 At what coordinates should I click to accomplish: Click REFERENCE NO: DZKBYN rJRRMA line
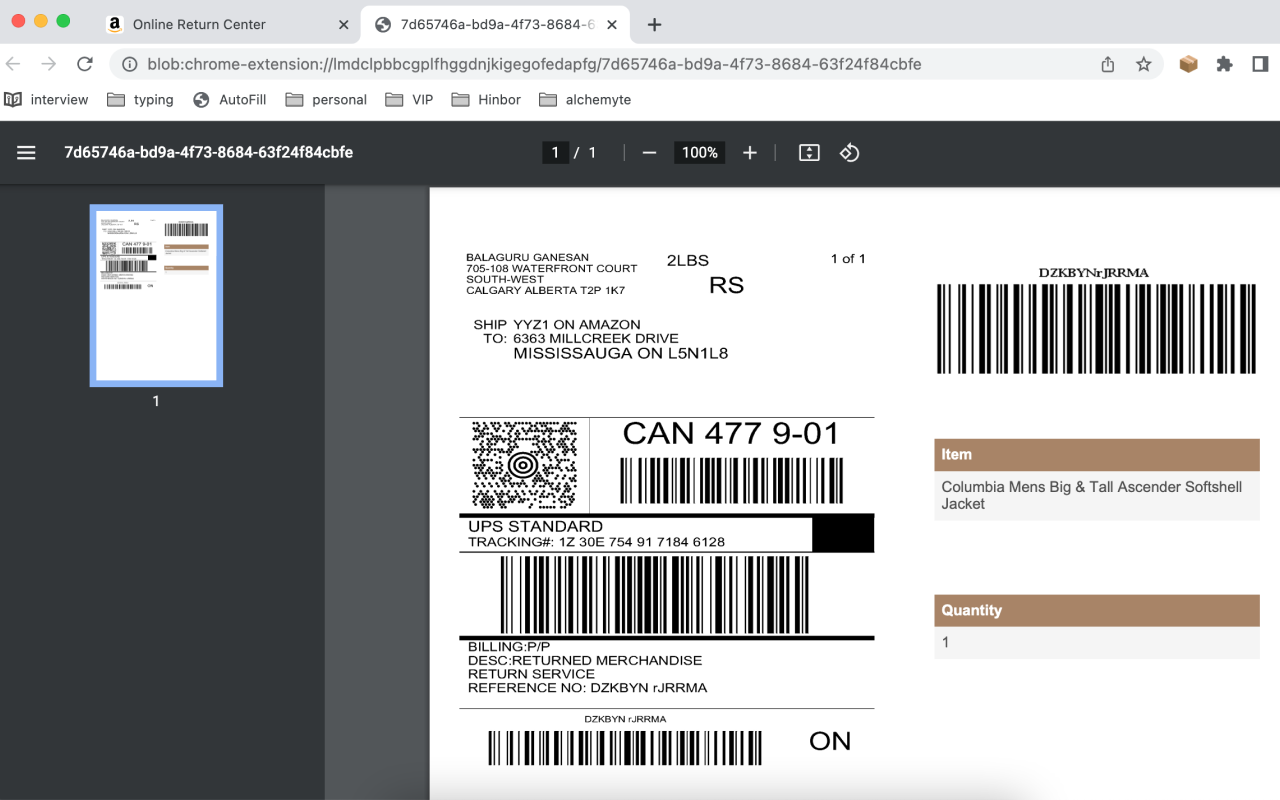tap(587, 688)
